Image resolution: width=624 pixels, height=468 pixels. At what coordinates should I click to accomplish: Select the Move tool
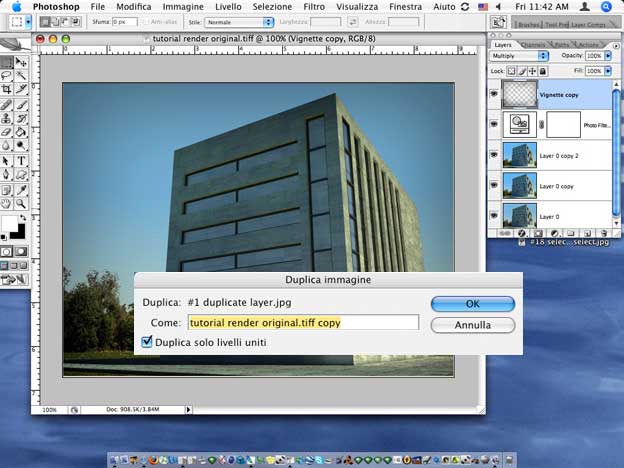point(22,62)
